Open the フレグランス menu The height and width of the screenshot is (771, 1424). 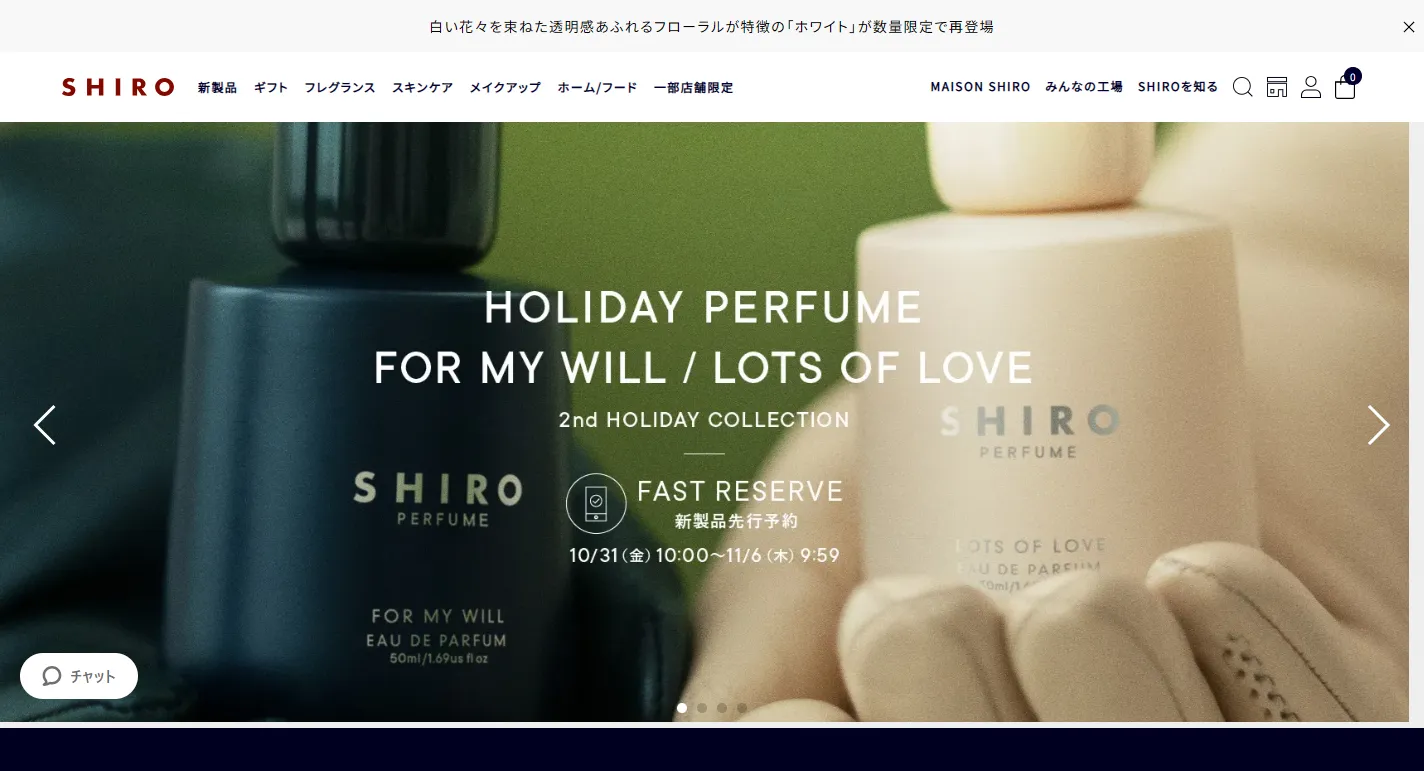[x=340, y=88]
